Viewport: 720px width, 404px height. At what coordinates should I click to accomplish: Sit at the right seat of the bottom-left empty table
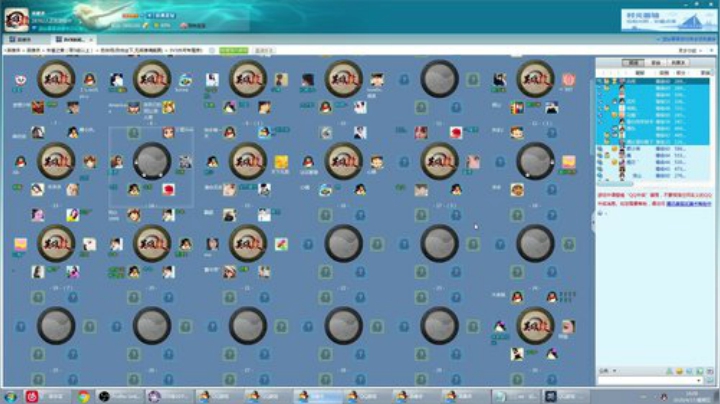90,326
